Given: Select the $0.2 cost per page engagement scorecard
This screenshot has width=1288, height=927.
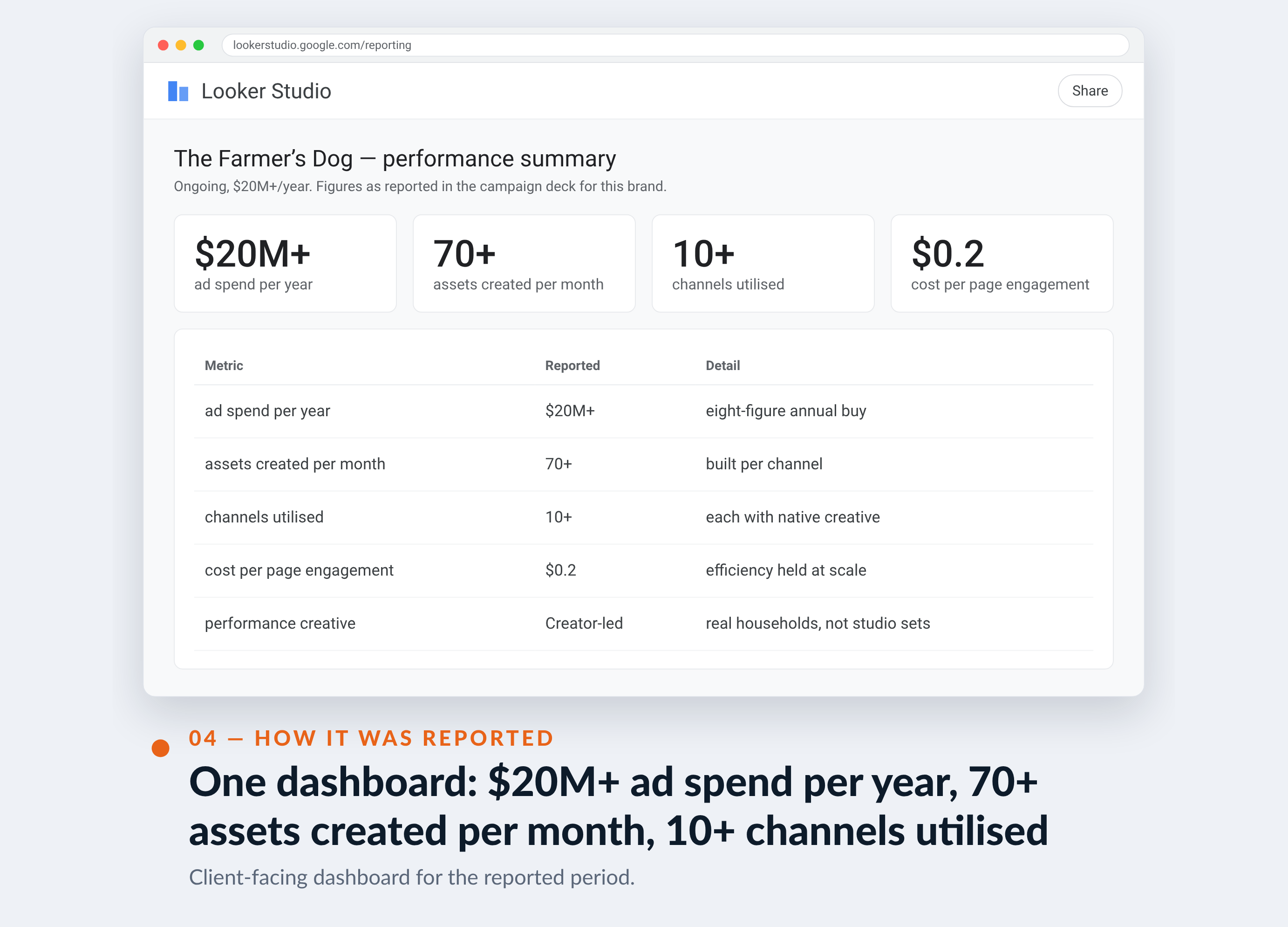Looking at the screenshot, I should pos(1002,263).
